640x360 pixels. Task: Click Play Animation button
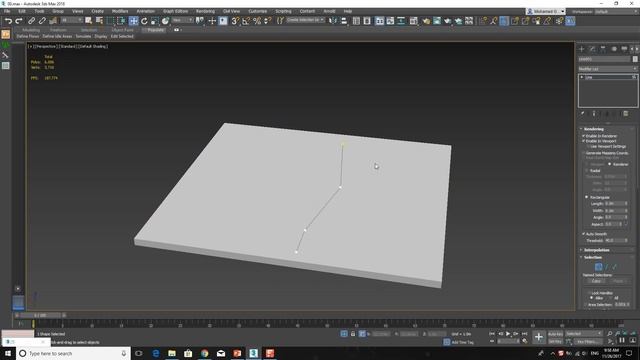point(508,334)
